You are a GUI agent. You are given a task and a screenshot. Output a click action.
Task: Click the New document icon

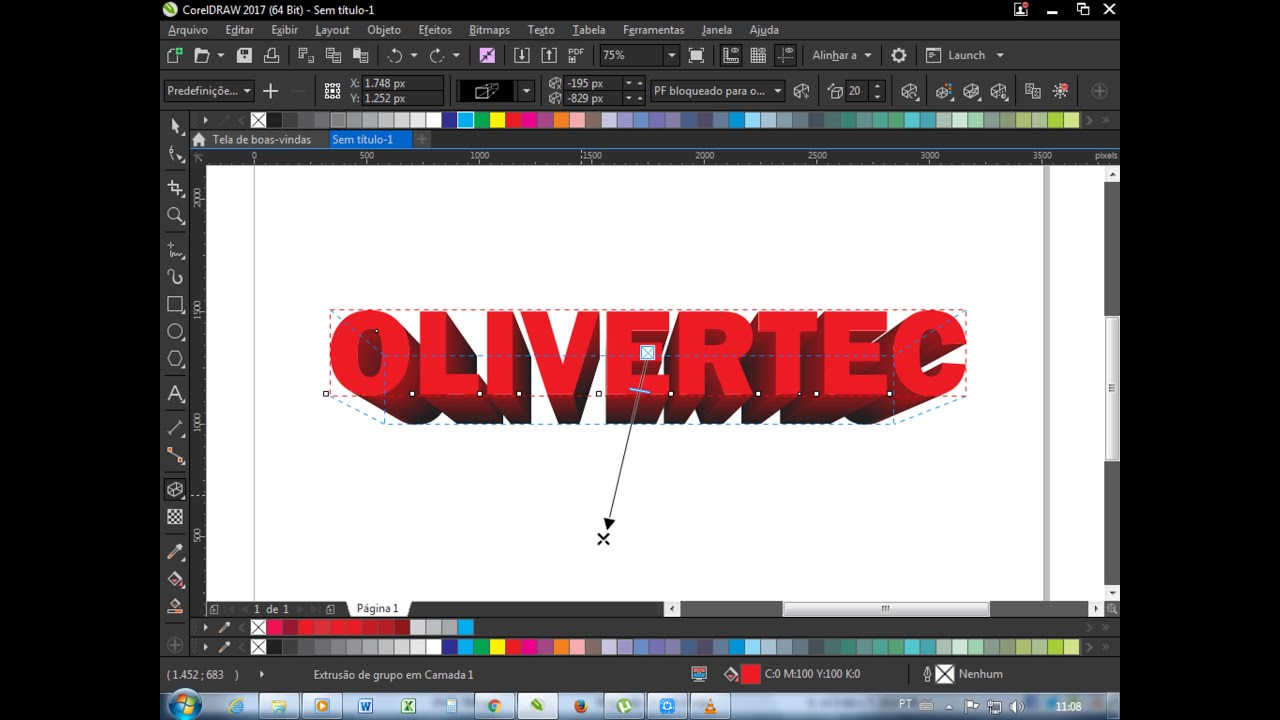[x=175, y=56]
